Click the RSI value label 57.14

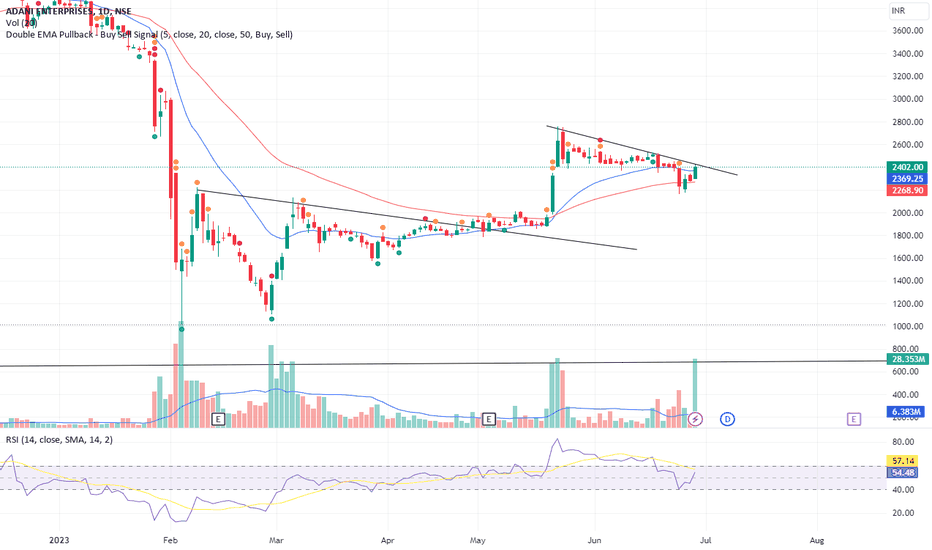tap(902, 461)
